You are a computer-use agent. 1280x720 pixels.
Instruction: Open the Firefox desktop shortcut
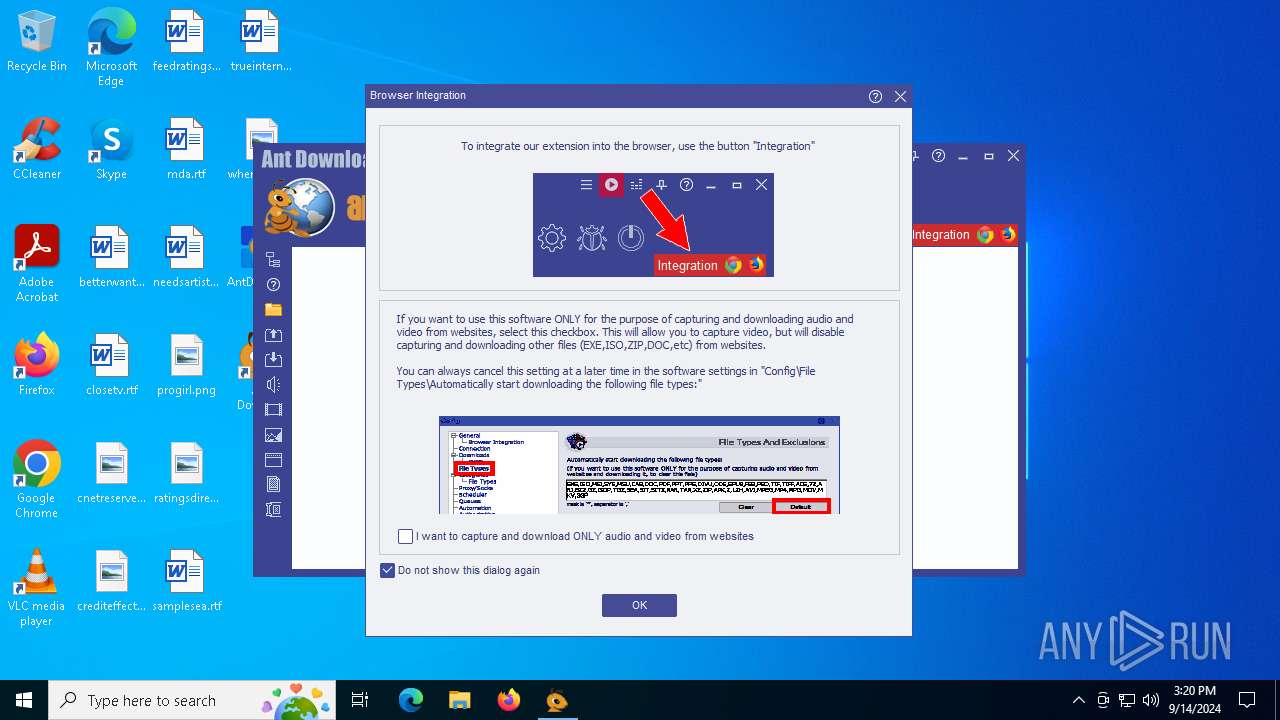tap(37, 365)
